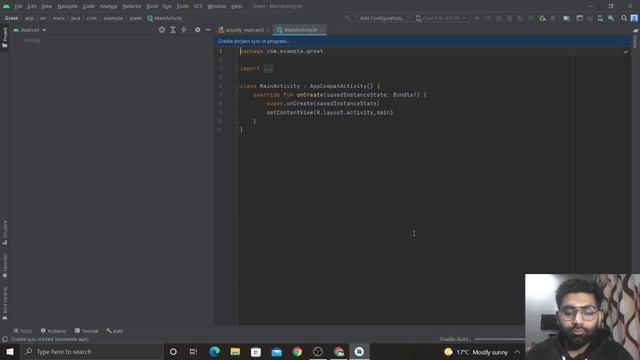Open the Tools menu
640x360 pixels.
point(182,6)
